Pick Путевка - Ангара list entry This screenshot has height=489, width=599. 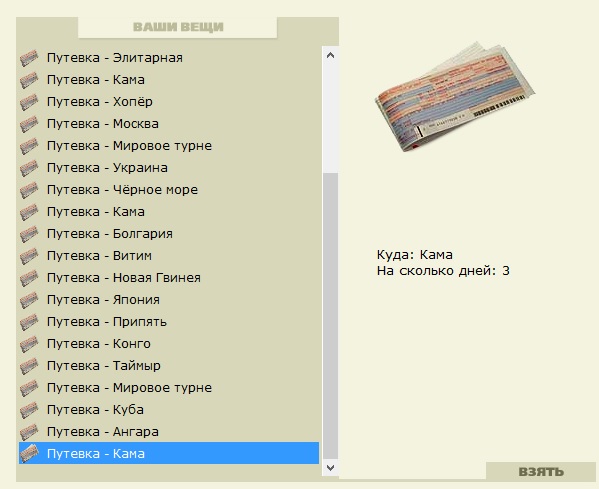169,432
